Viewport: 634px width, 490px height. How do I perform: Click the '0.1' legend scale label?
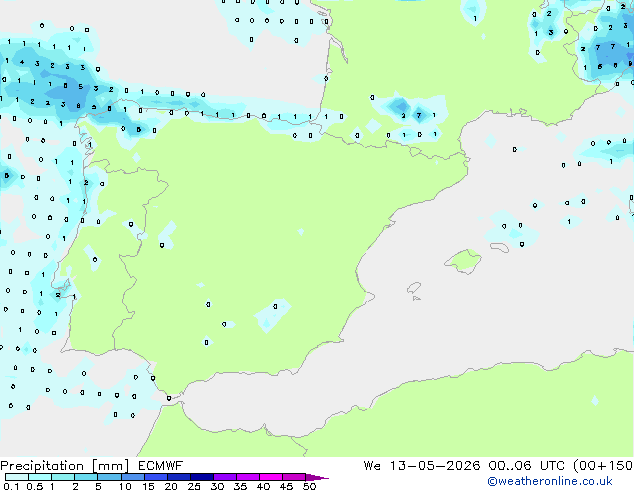11,486
